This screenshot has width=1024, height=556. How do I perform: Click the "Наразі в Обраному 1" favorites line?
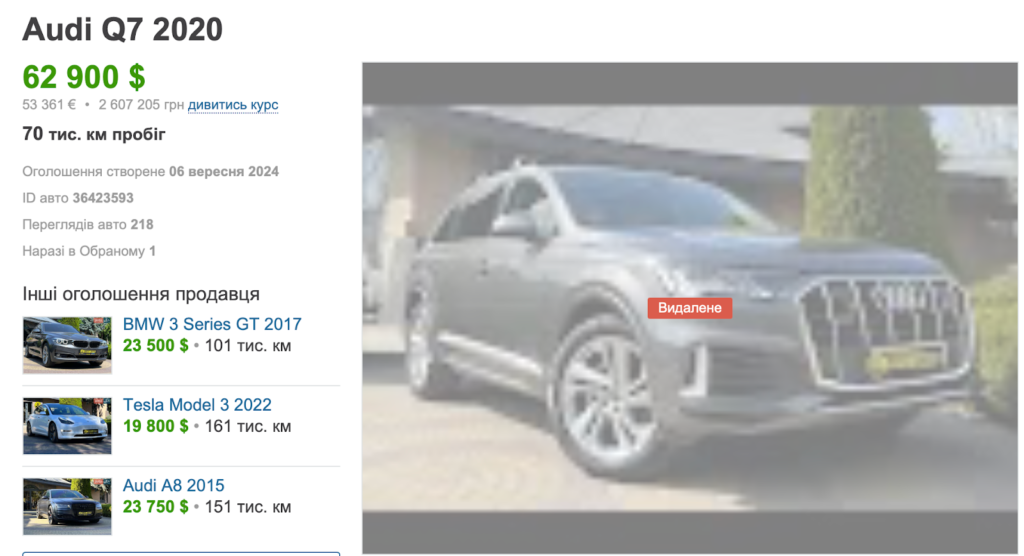coord(89,251)
